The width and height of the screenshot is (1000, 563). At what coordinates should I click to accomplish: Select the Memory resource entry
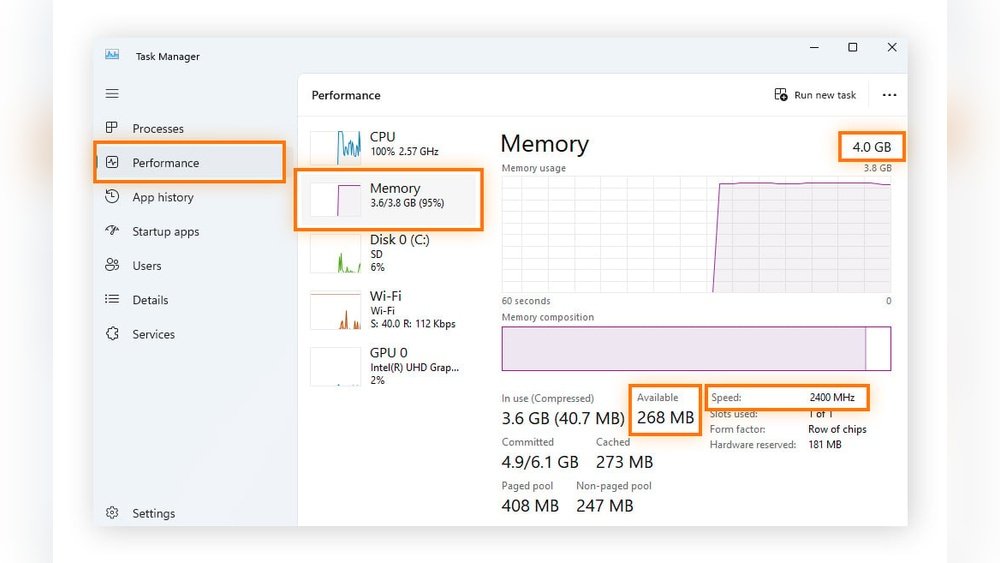point(390,195)
